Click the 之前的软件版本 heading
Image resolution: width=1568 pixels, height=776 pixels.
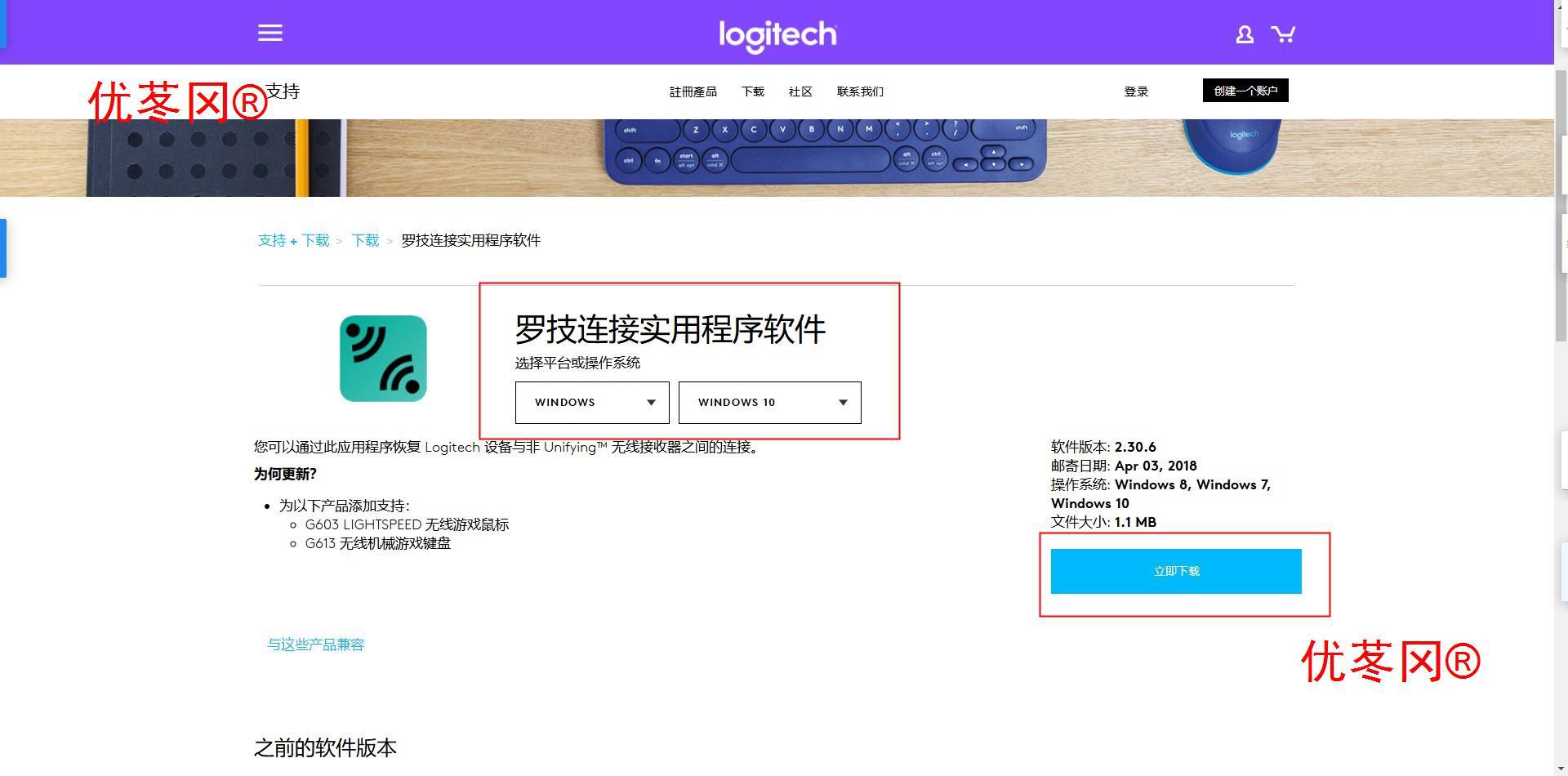click(x=325, y=747)
